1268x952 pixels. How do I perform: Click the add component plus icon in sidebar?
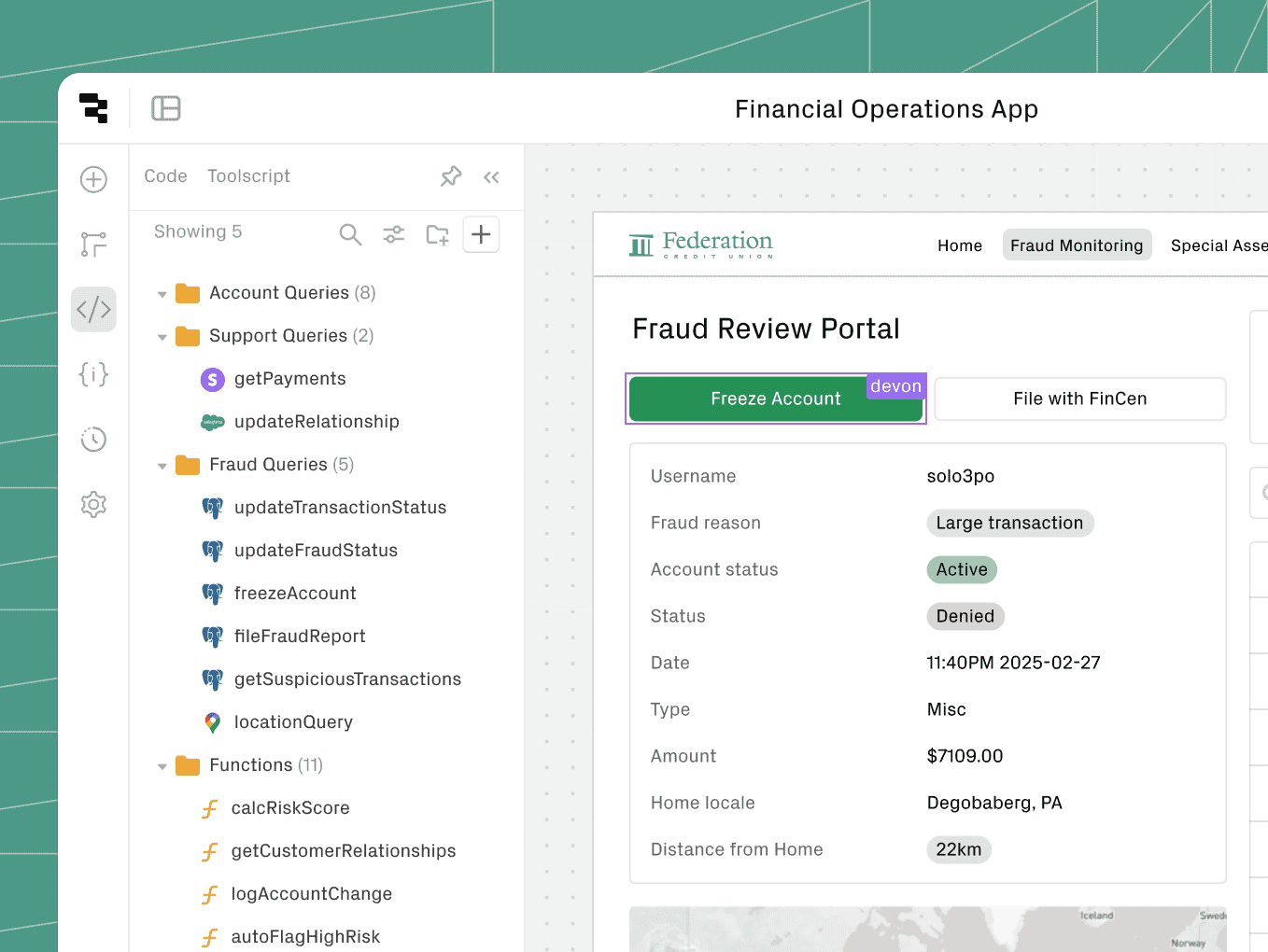[x=93, y=179]
